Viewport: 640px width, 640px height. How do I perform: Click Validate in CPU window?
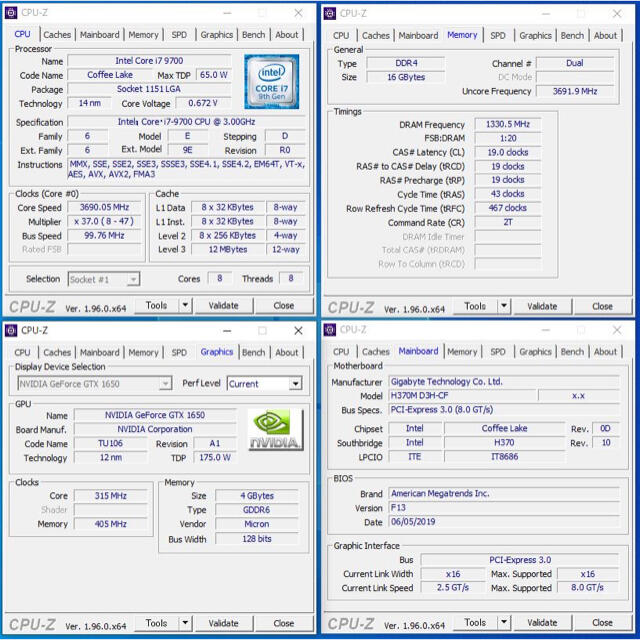click(x=223, y=305)
